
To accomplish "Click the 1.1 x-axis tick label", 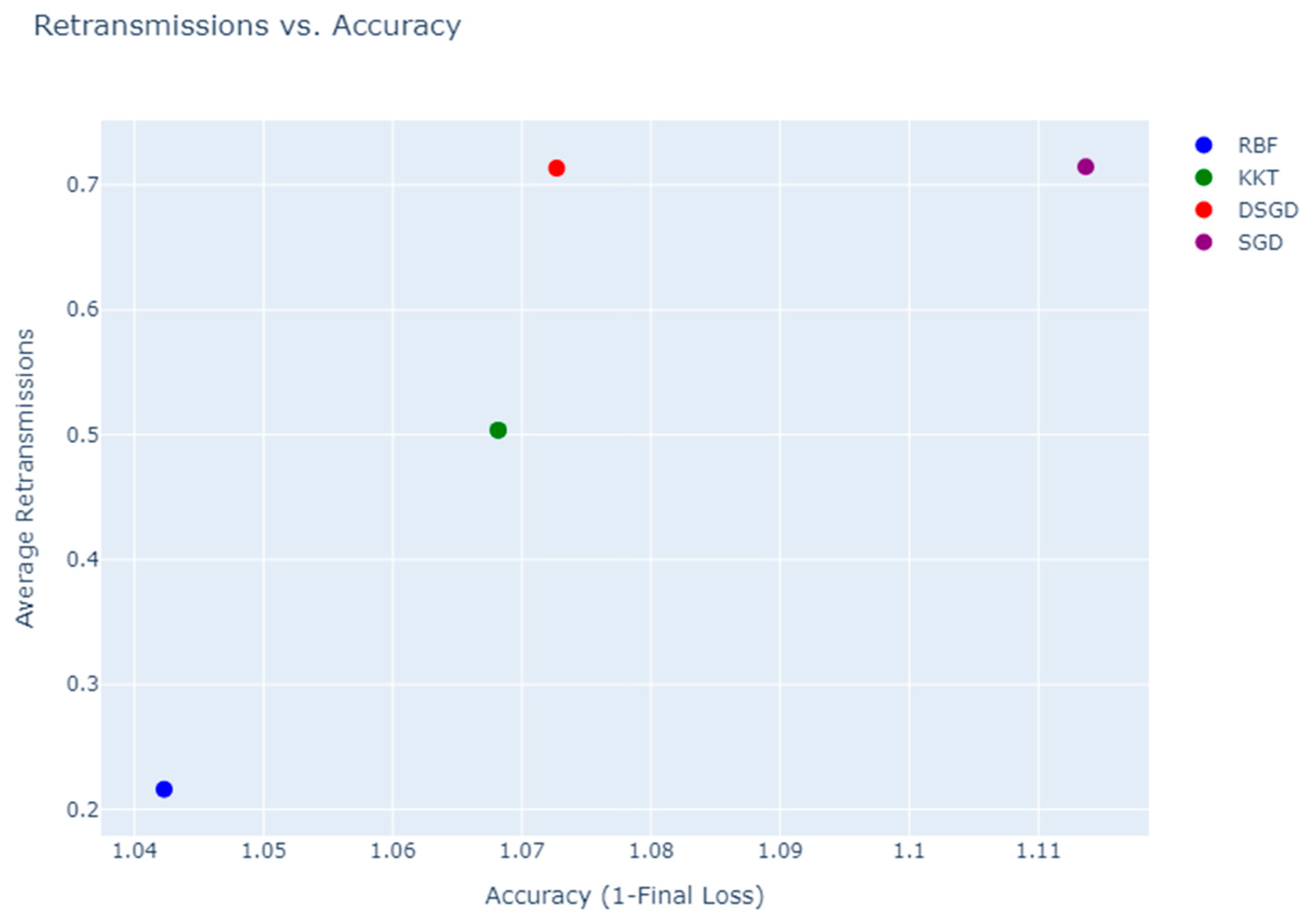I will click(909, 851).
